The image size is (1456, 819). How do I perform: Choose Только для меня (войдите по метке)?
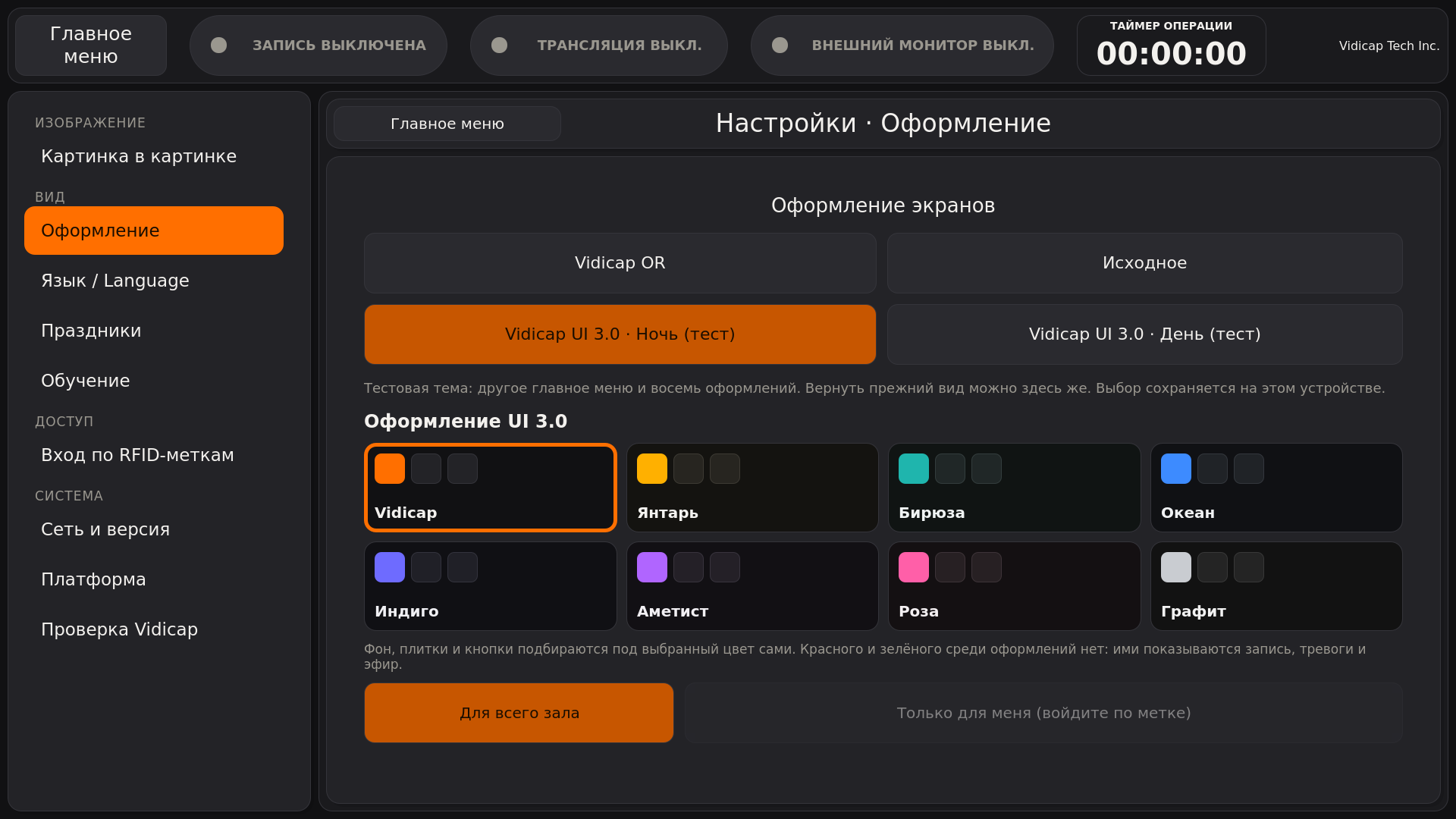pyautogui.click(x=1044, y=713)
